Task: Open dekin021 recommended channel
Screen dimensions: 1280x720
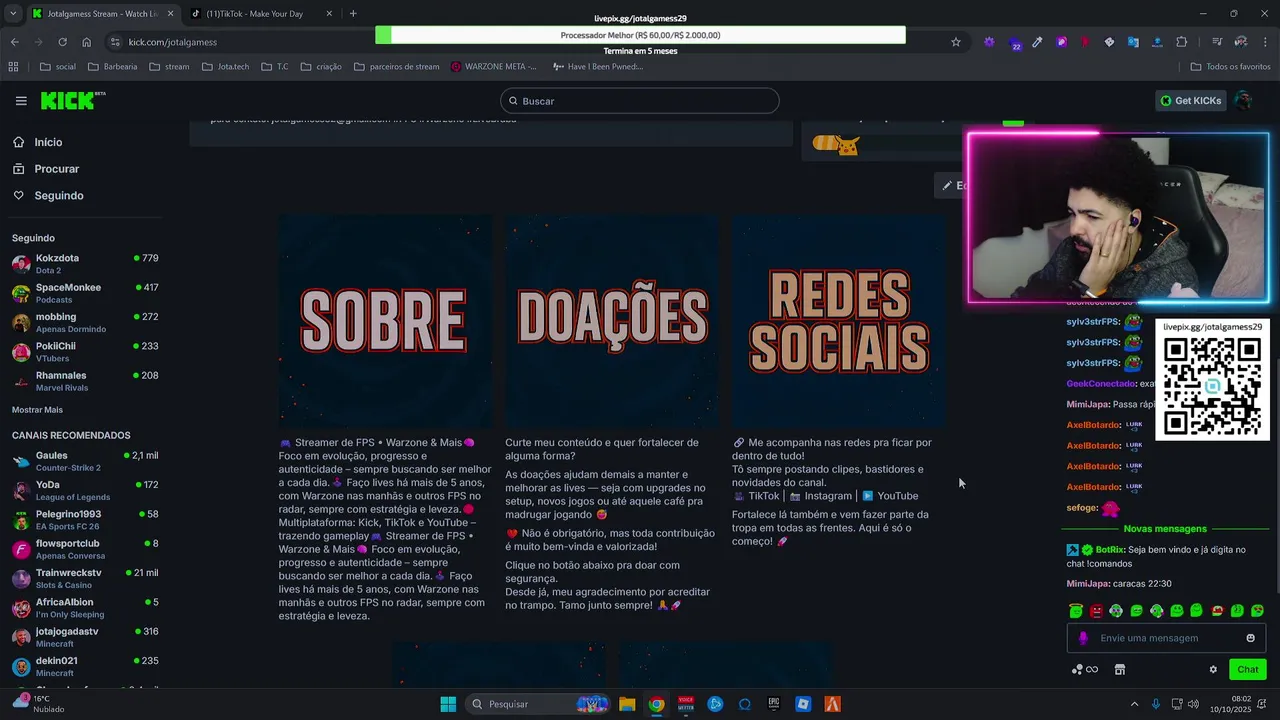Action: [85, 666]
